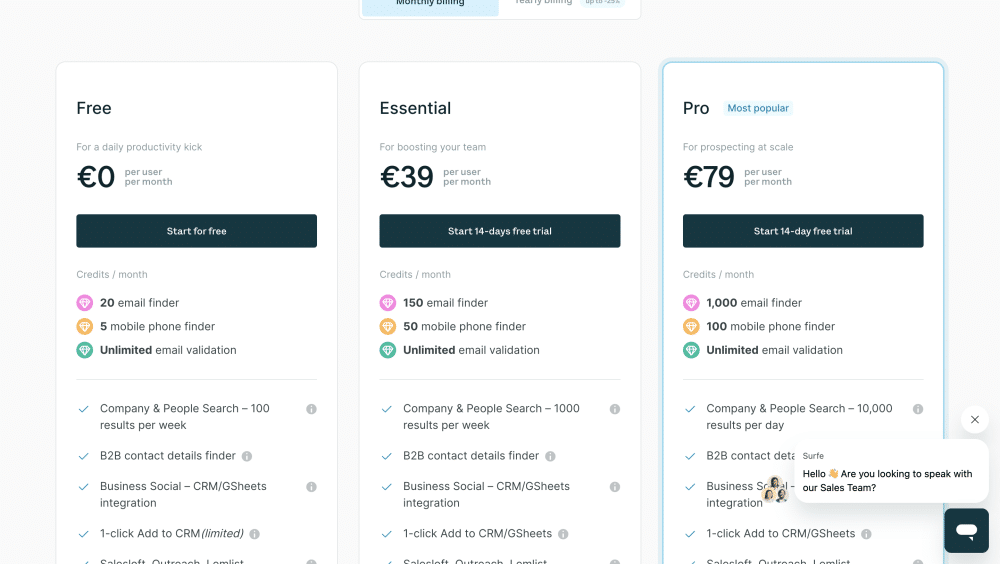Click the info icon for Essential Company & People Search
Image resolution: width=1000 pixels, height=564 pixels.
pos(615,409)
